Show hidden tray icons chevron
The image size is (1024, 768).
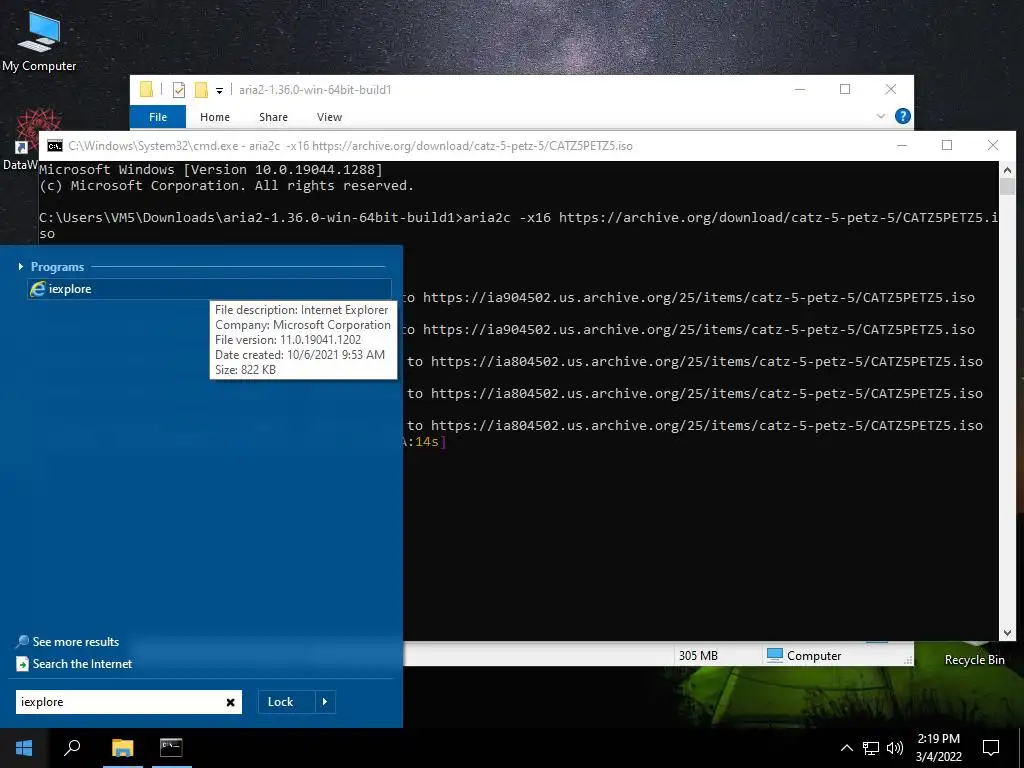[846, 748]
